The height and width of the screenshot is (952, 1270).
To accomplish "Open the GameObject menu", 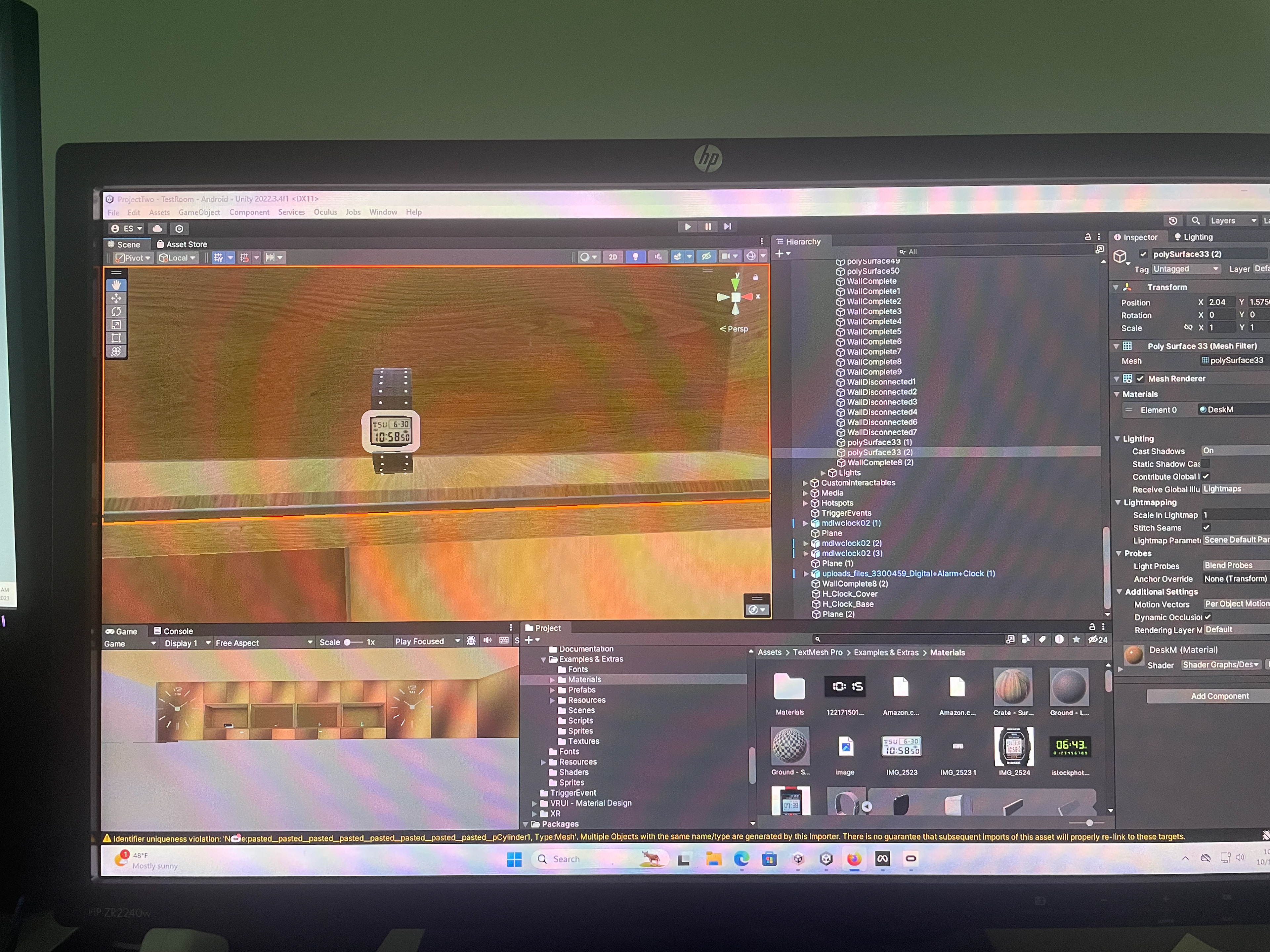I will coord(199,212).
